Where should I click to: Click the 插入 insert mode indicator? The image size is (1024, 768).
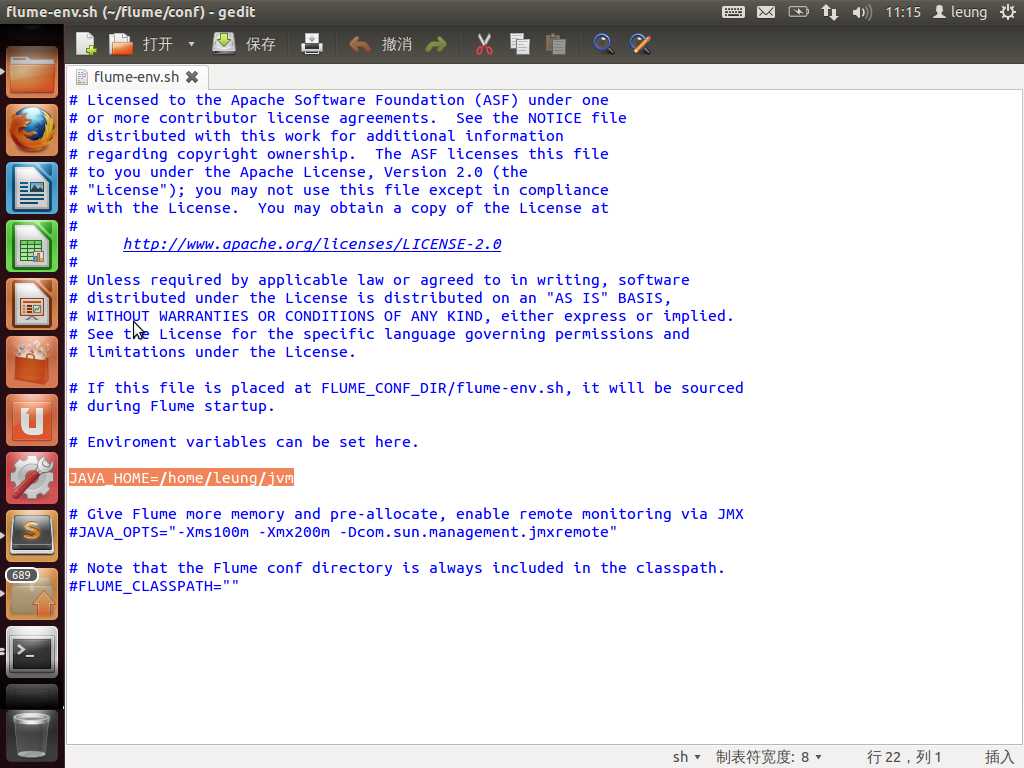click(999, 757)
